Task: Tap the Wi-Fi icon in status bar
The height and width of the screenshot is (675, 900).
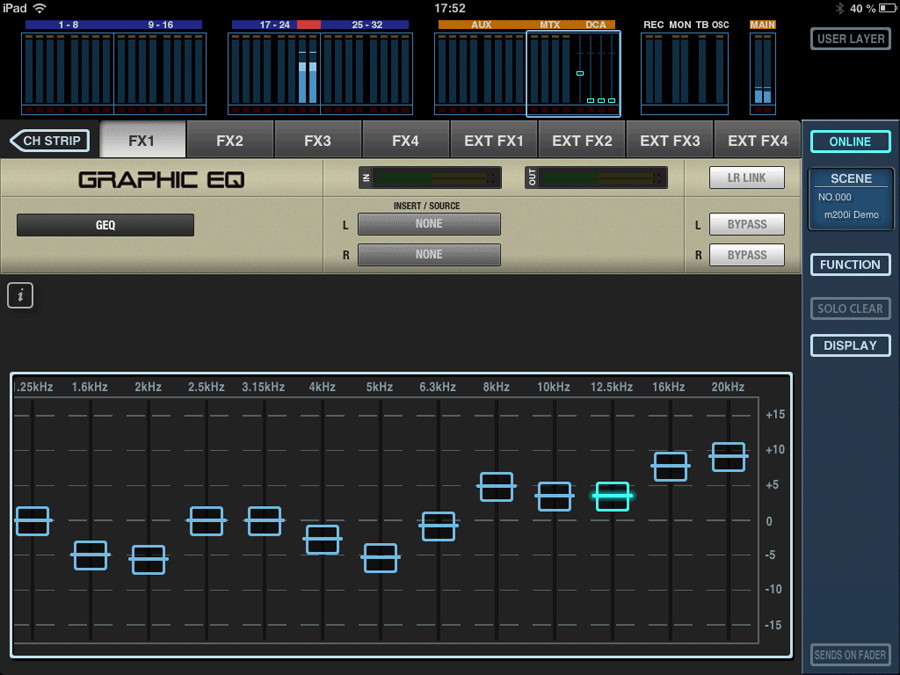Action: click(40, 8)
